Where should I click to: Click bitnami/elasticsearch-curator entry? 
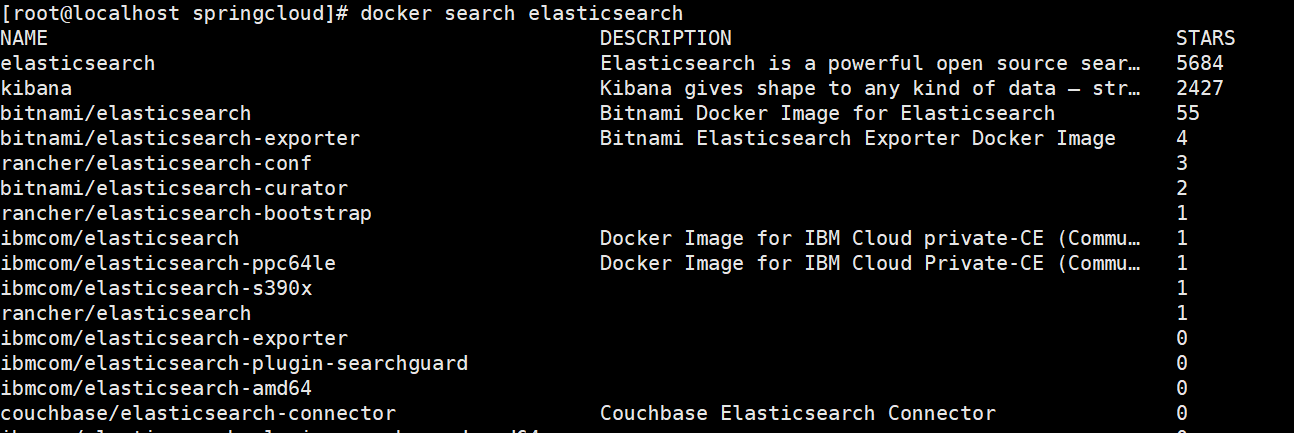click(174, 188)
